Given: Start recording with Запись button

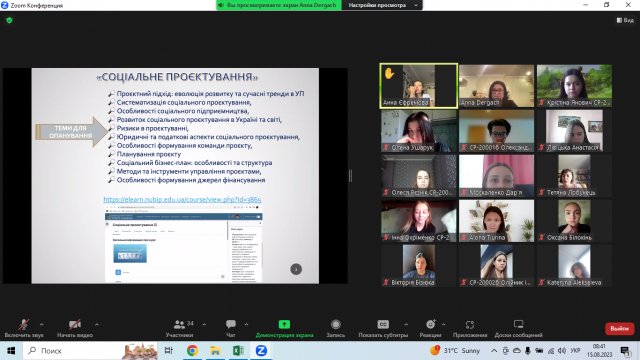Looking at the screenshot, I should coord(336,329).
